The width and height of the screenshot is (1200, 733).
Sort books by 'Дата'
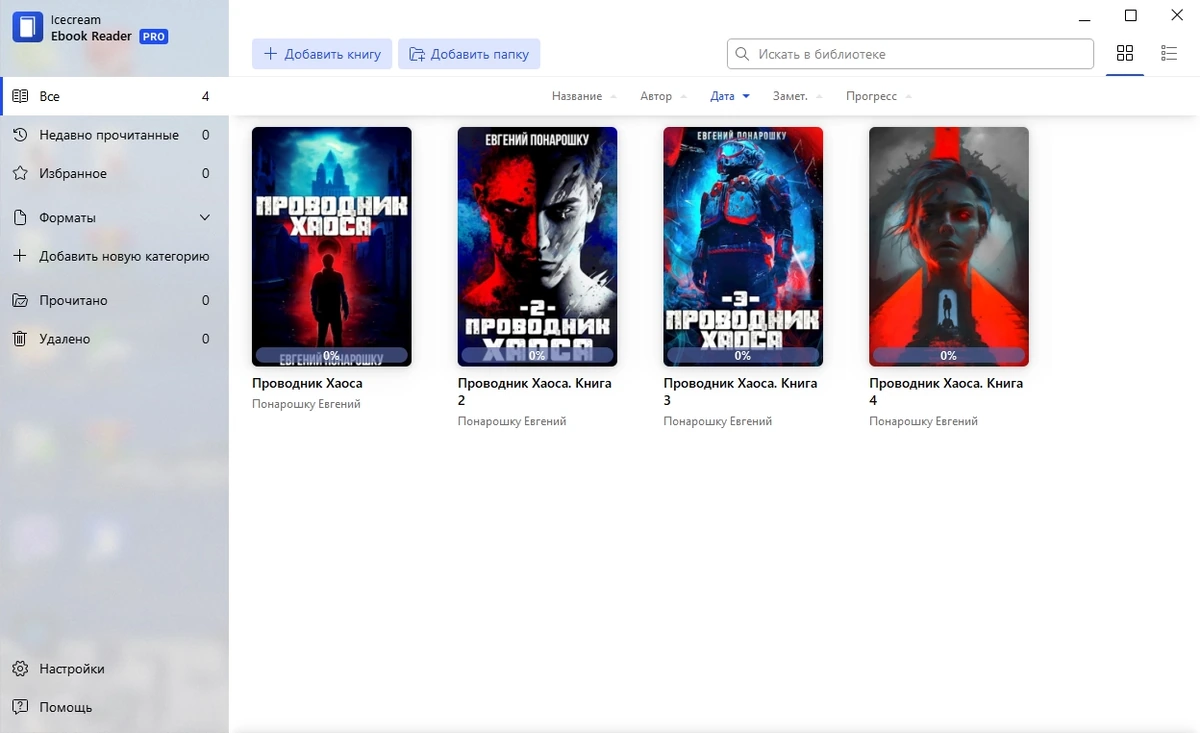tap(730, 97)
